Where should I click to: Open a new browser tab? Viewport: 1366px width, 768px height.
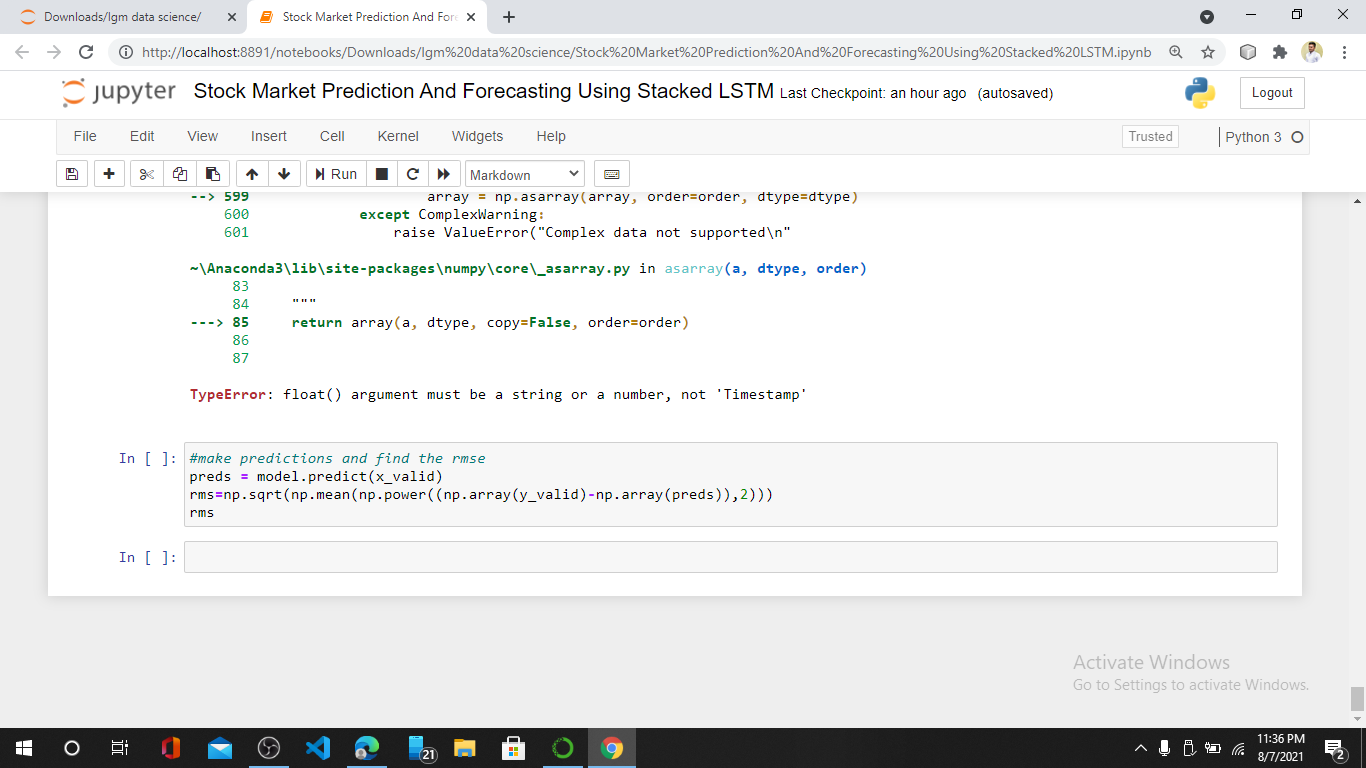tap(509, 17)
